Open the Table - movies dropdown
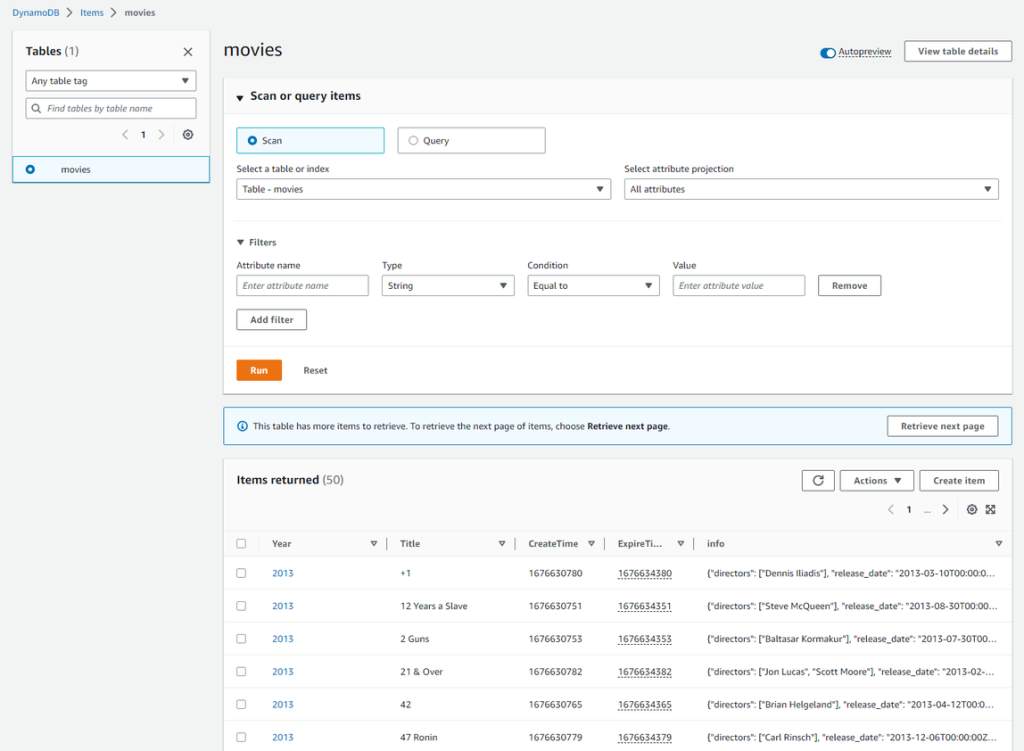 tap(423, 189)
